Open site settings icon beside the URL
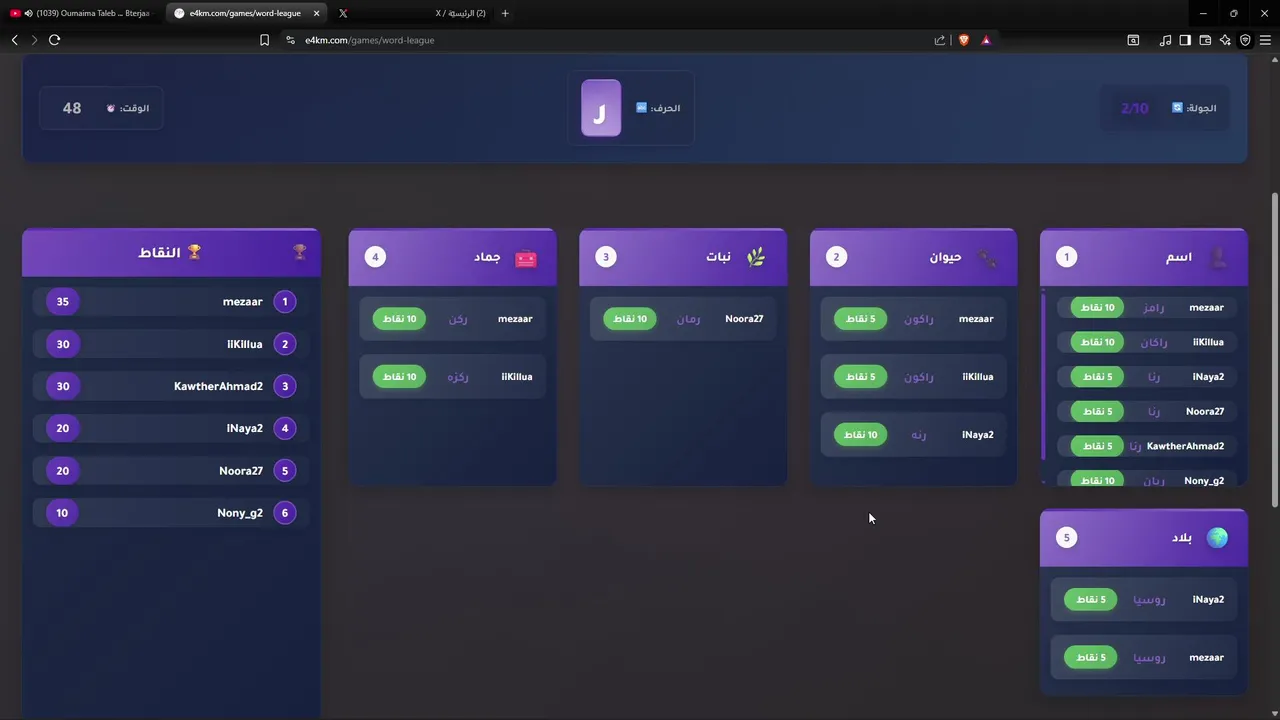The image size is (1280, 720). point(290,40)
